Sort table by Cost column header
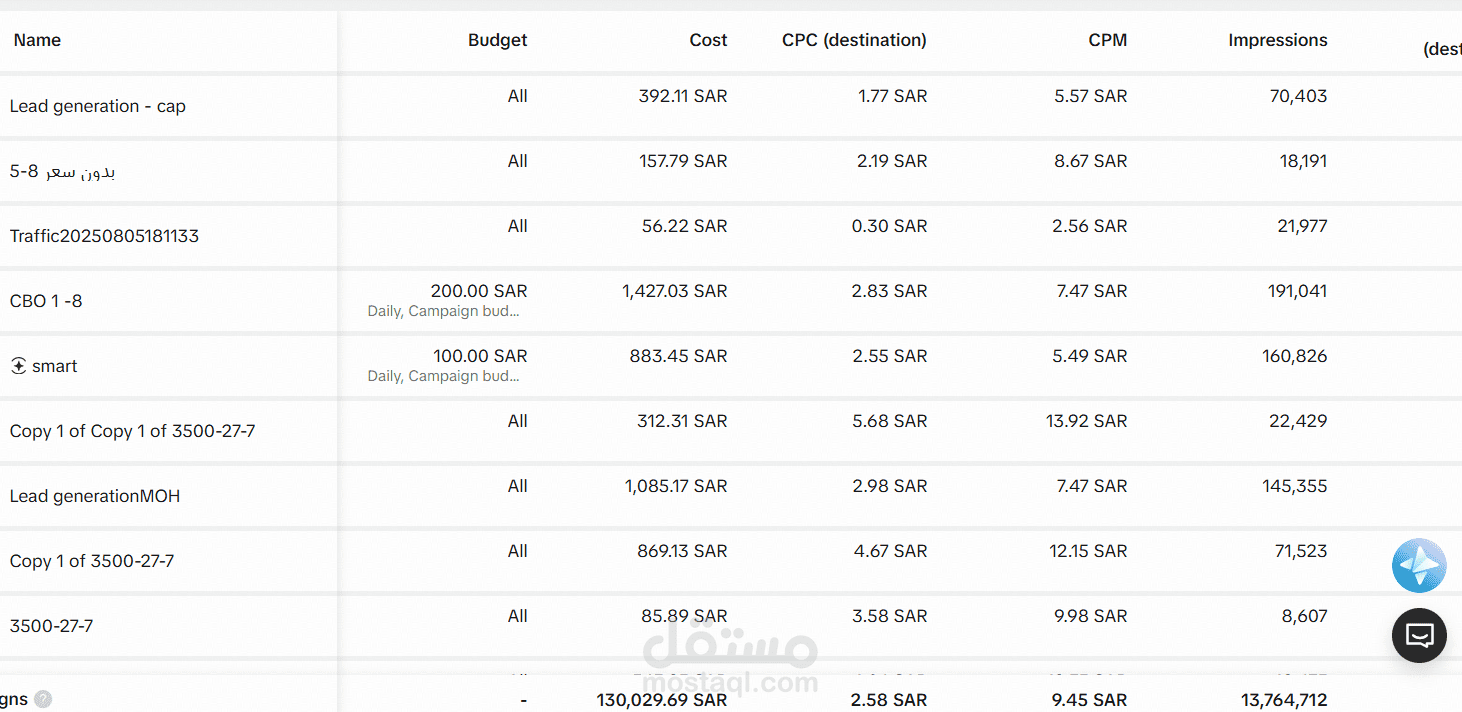 coord(708,40)
